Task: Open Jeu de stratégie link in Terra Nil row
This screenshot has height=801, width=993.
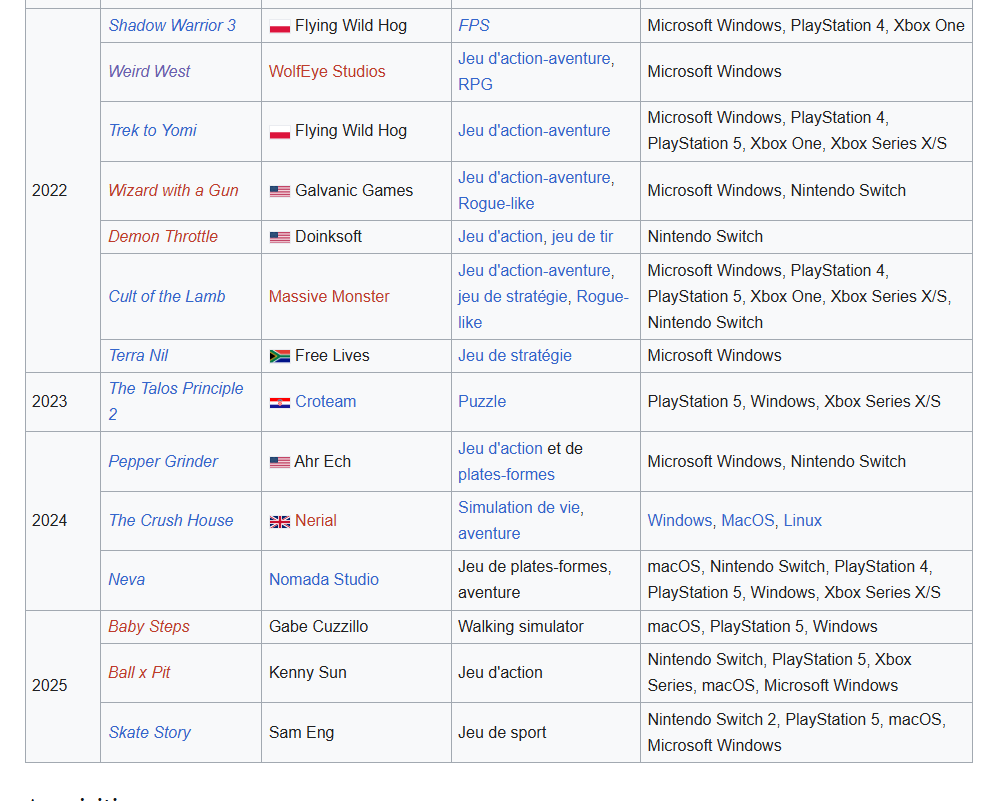Action: pyautogui.click(x=515, y=356)
